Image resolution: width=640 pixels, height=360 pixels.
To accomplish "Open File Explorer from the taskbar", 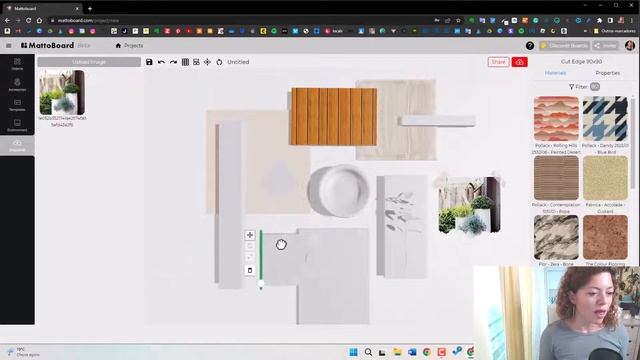I will coord(397,352).
